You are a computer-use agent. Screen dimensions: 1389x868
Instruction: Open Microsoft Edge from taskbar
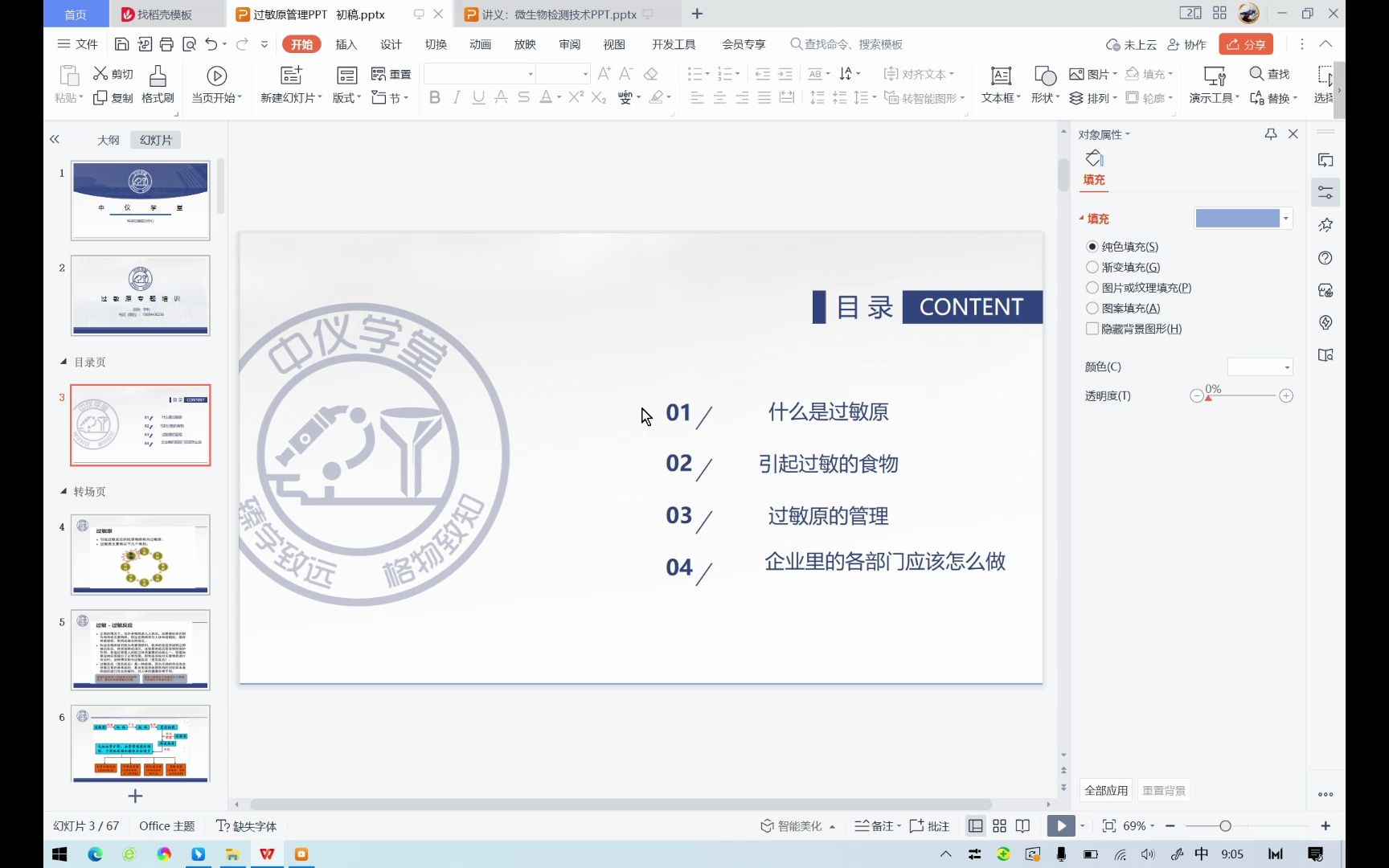pyautogui.click(x=95, y=854)
